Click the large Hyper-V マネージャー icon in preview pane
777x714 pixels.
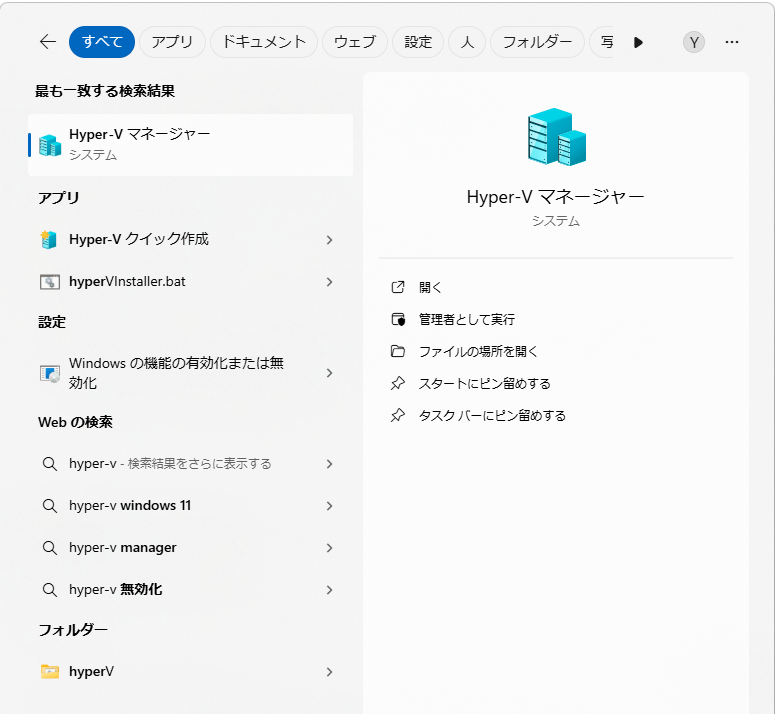point(556,137)
